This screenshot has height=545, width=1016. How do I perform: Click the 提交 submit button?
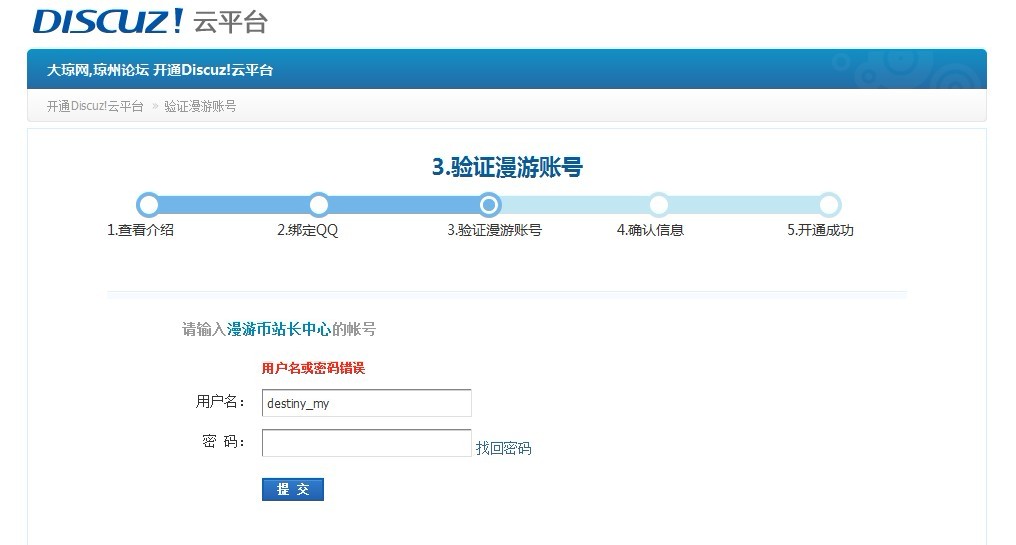[x=293, y=489]
